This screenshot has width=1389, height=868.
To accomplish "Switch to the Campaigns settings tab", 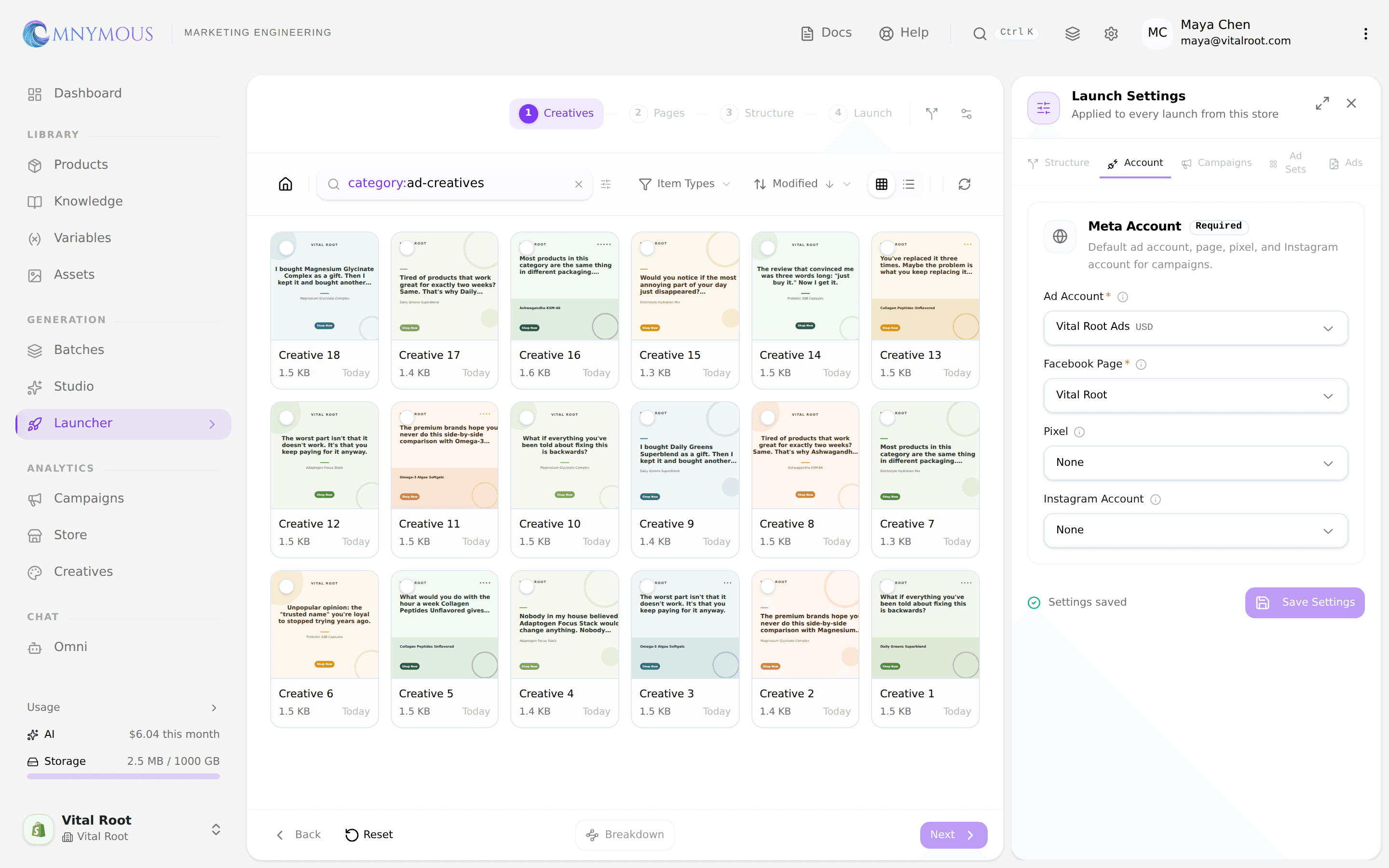I will point(1216,163).
